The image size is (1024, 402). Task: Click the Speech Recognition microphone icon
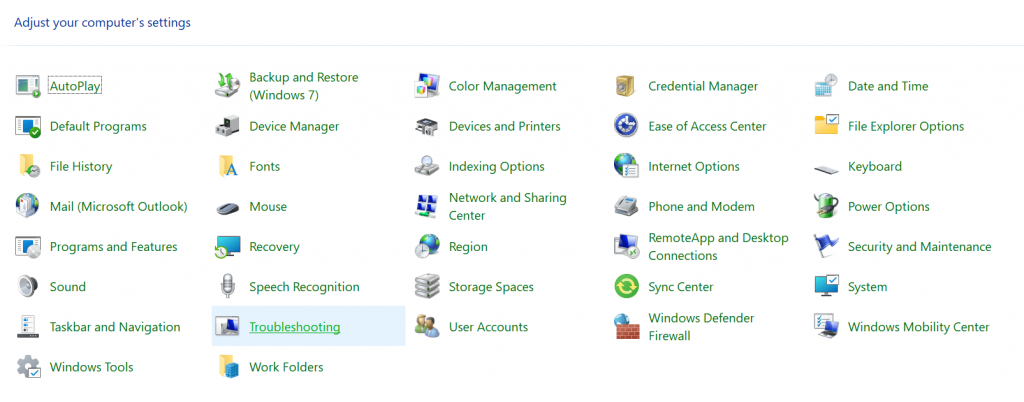click(x=228, y=287)
